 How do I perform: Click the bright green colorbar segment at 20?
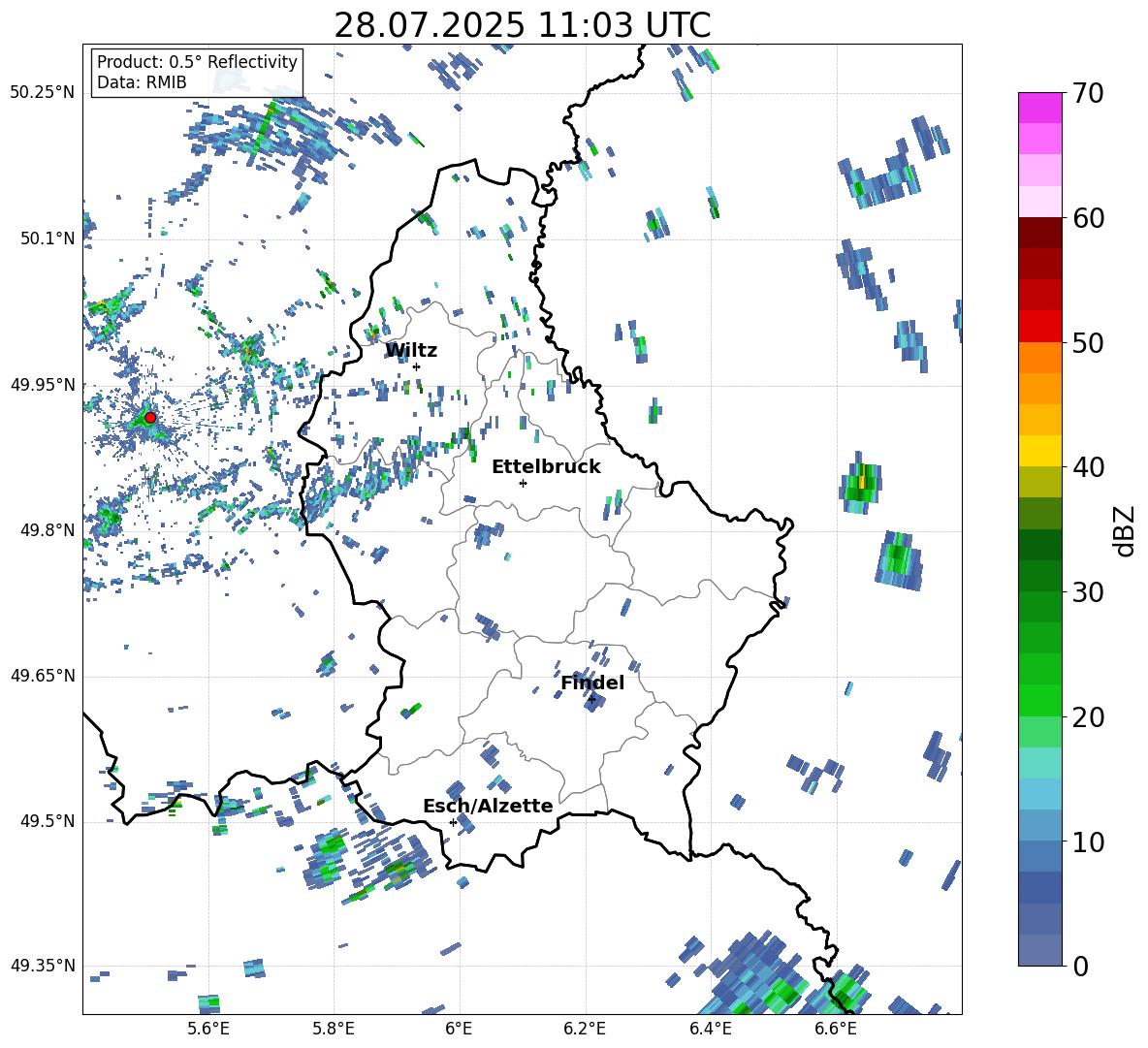coord(1039,700)
